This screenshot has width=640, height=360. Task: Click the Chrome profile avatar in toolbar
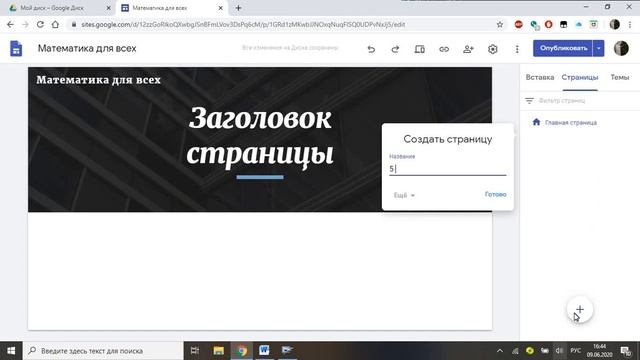click(614, 24)
